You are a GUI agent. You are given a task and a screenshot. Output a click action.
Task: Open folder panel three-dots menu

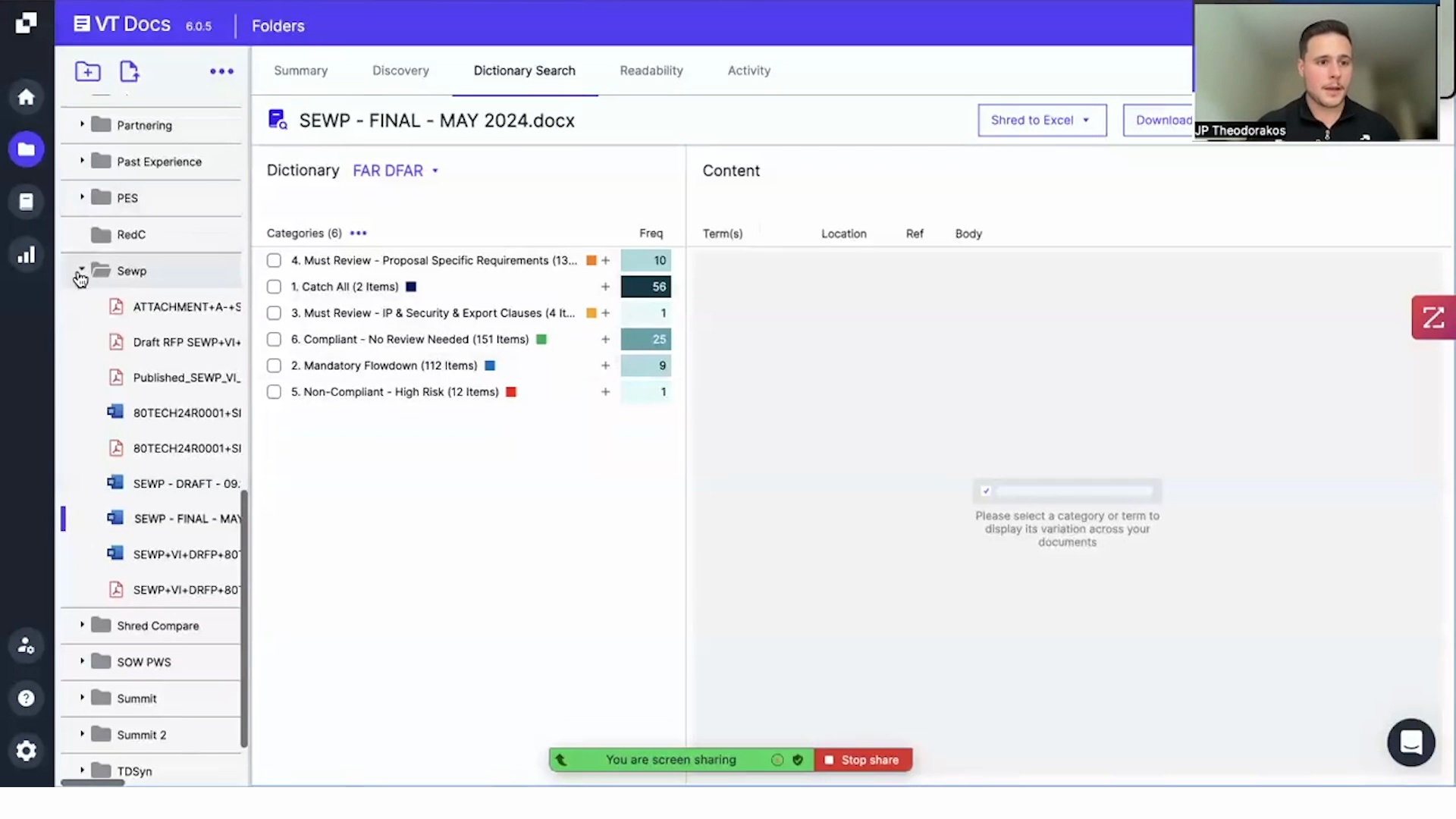[x=221, y=71]
